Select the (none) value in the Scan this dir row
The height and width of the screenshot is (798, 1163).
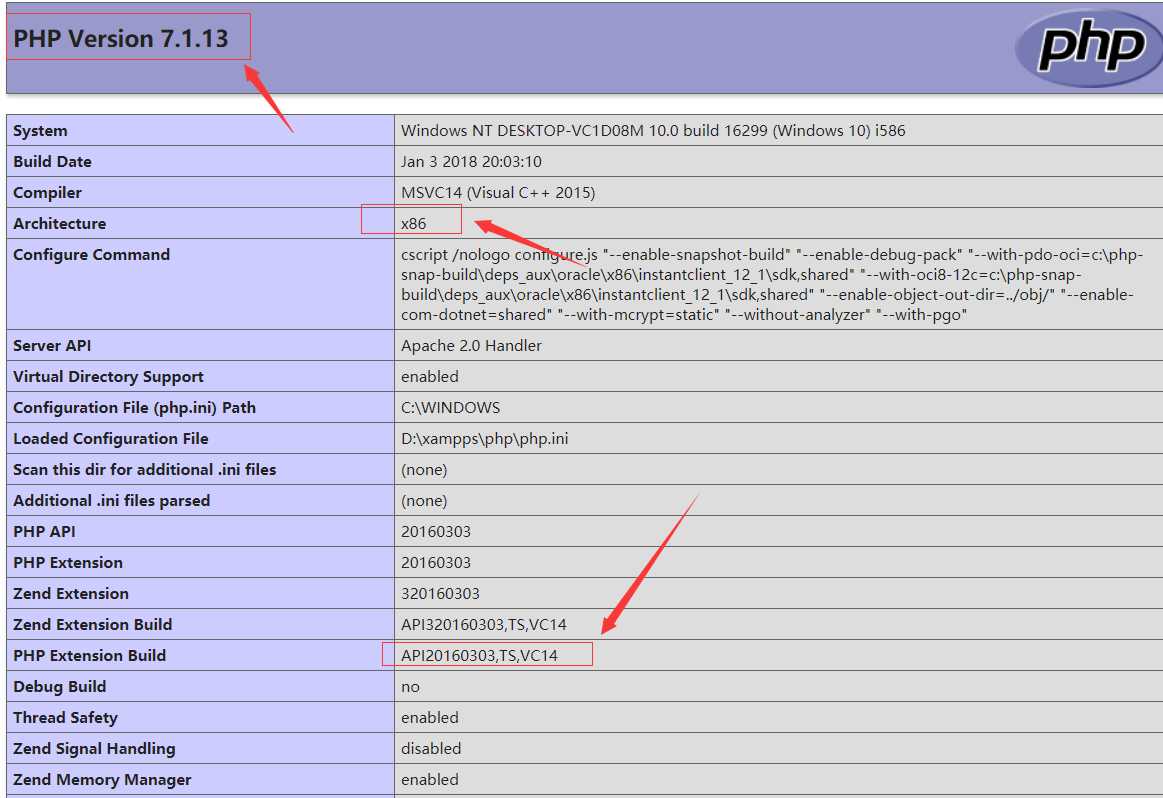point(424,470)
